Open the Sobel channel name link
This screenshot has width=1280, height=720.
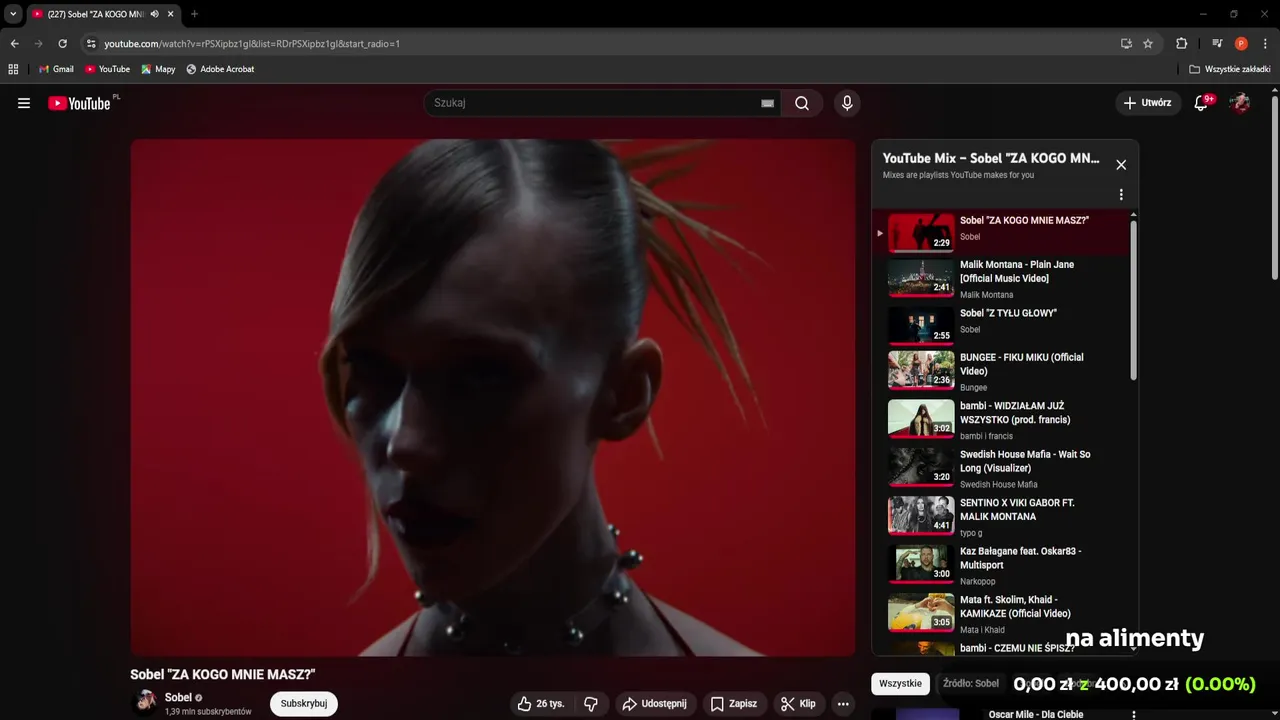(x=178, y=698)
